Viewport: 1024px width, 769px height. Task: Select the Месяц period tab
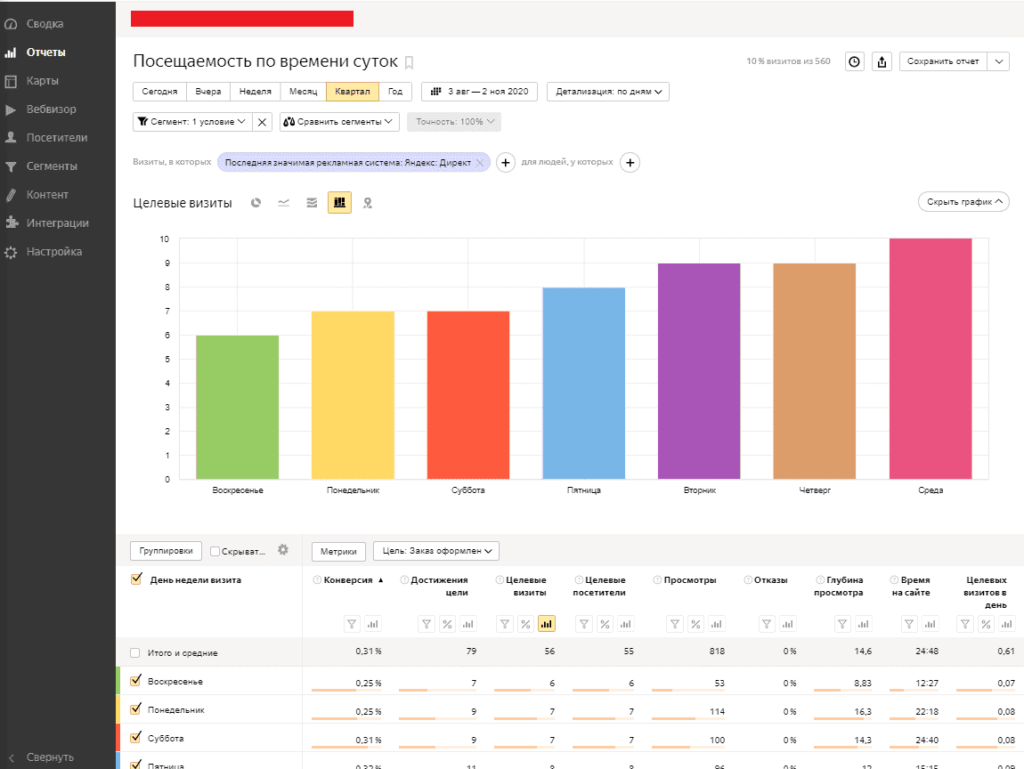click(303, 92)
